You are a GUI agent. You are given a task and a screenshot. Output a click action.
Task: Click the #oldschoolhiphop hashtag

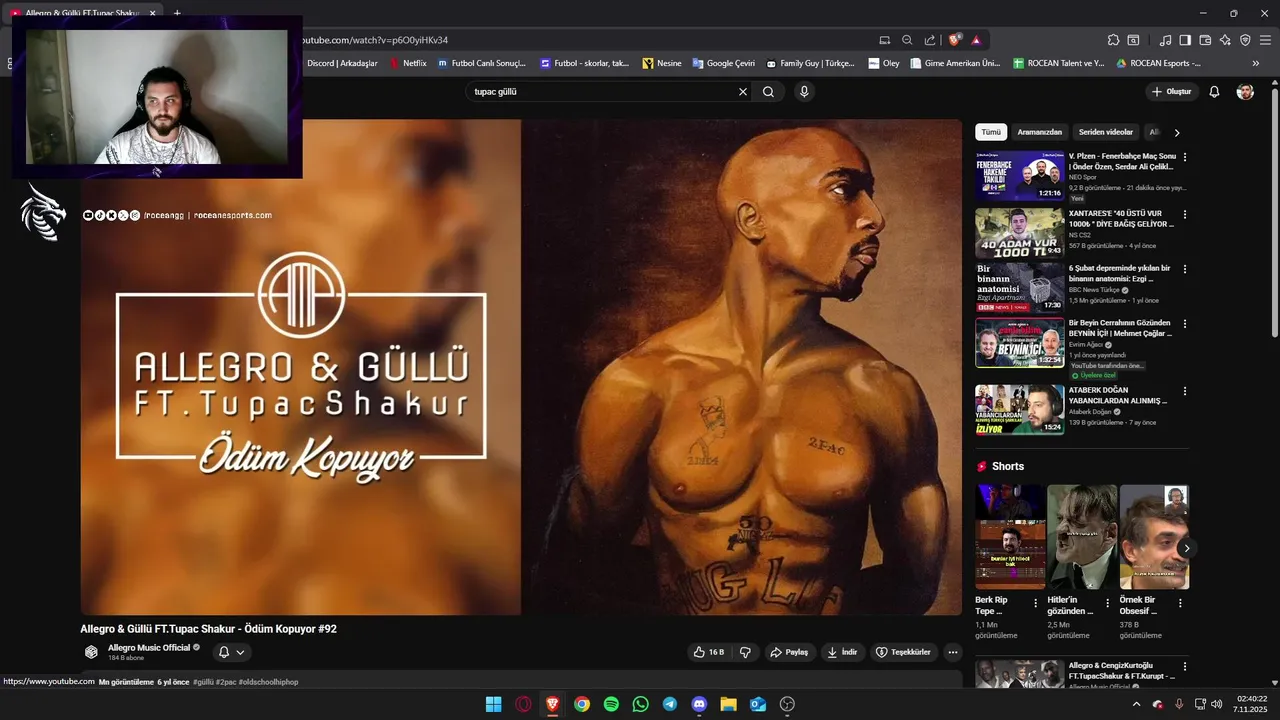pyautogui.click(x=268, y=682)
